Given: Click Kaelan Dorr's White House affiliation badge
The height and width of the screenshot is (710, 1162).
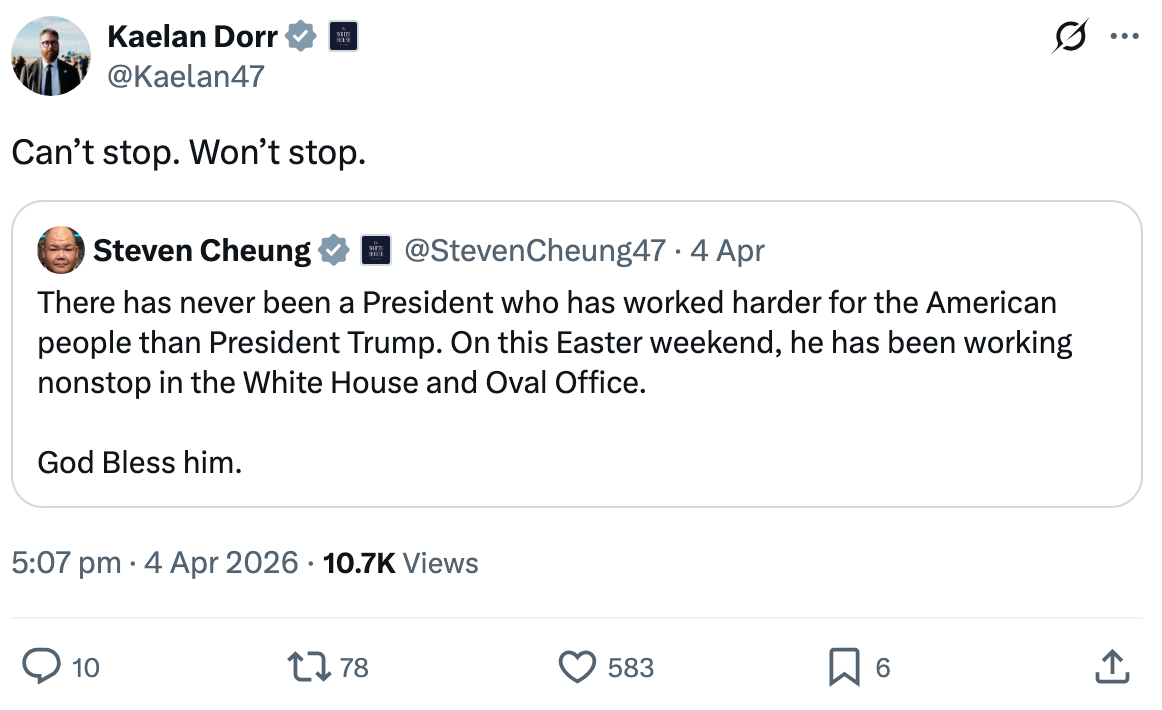Looking at the screenshot, I should coord(343,37).
